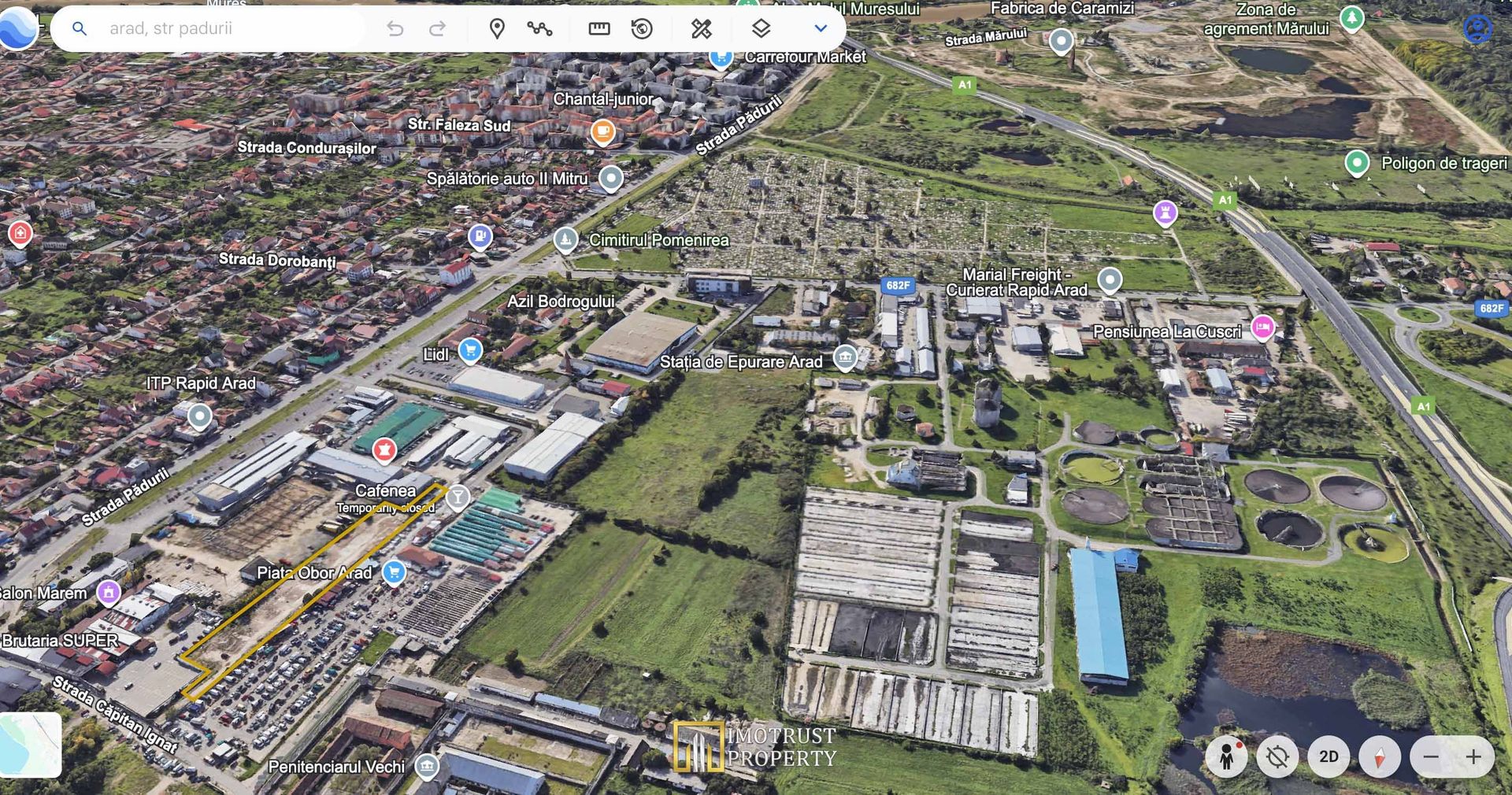Click the Lidl shopping cart marker
The height and width of the screenshot is (795, 1512).
click(470, 350)
